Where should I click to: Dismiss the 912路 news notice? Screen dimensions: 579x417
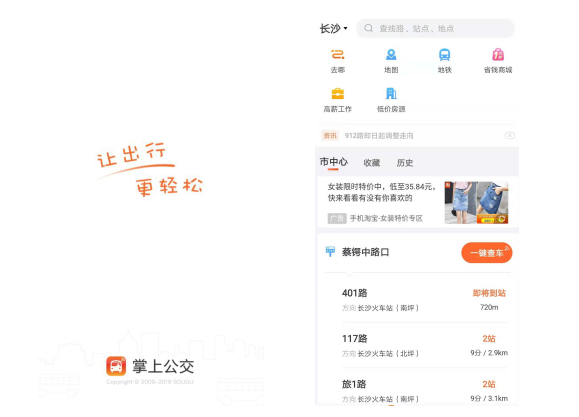pyautogui.click(x=510, y=136)
